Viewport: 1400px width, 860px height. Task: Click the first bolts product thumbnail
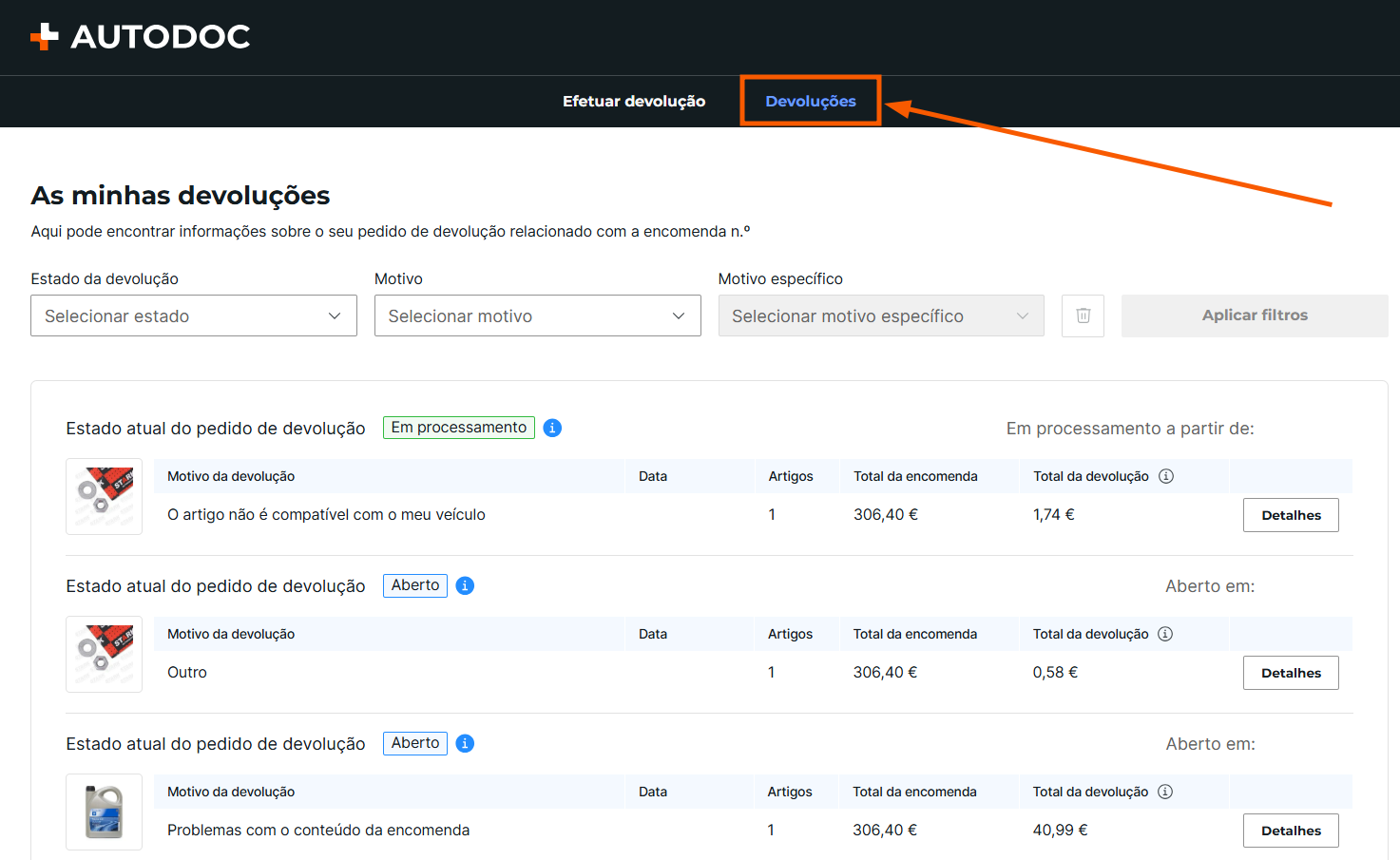pos(105,496)
